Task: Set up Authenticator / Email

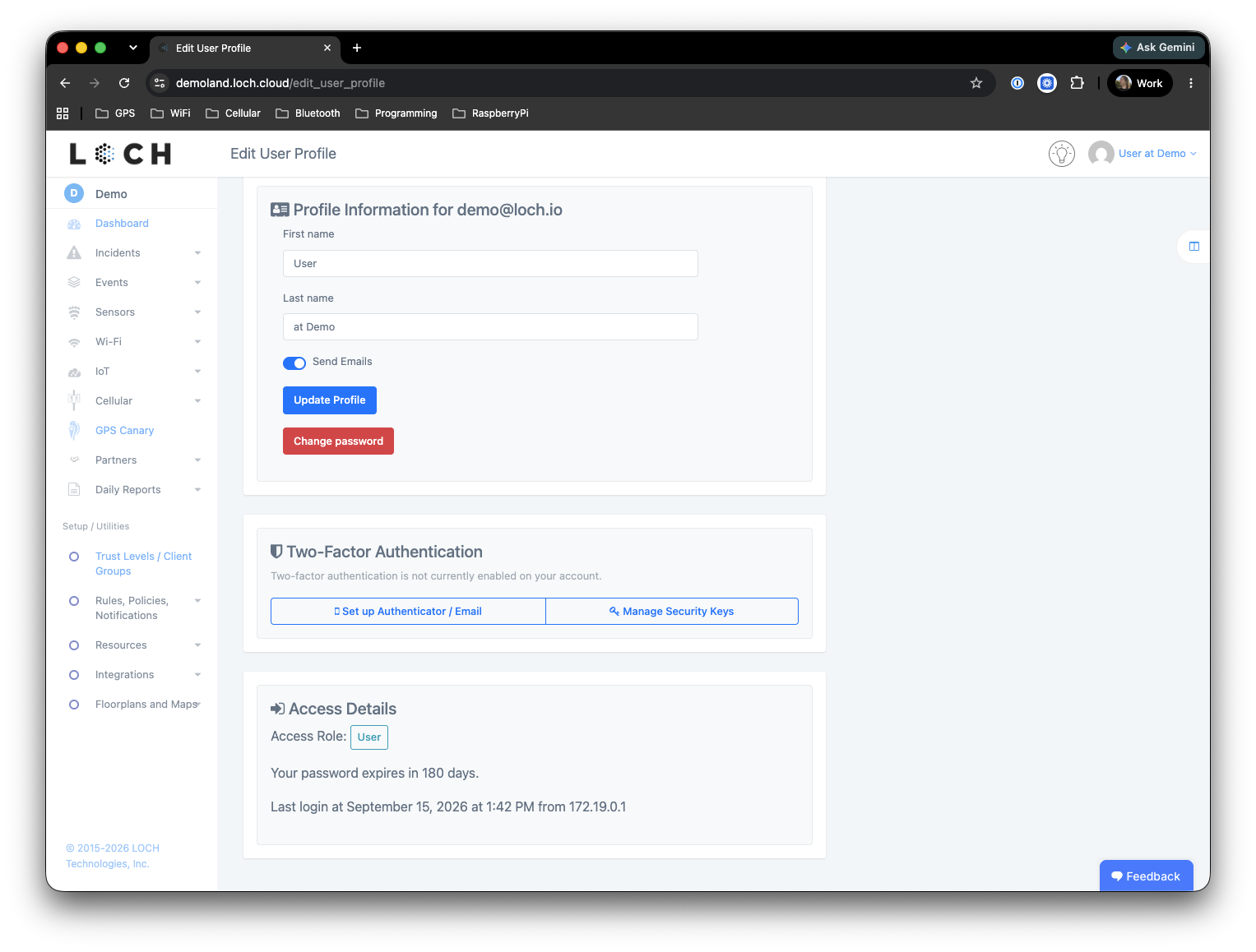Action: [408, 612]
